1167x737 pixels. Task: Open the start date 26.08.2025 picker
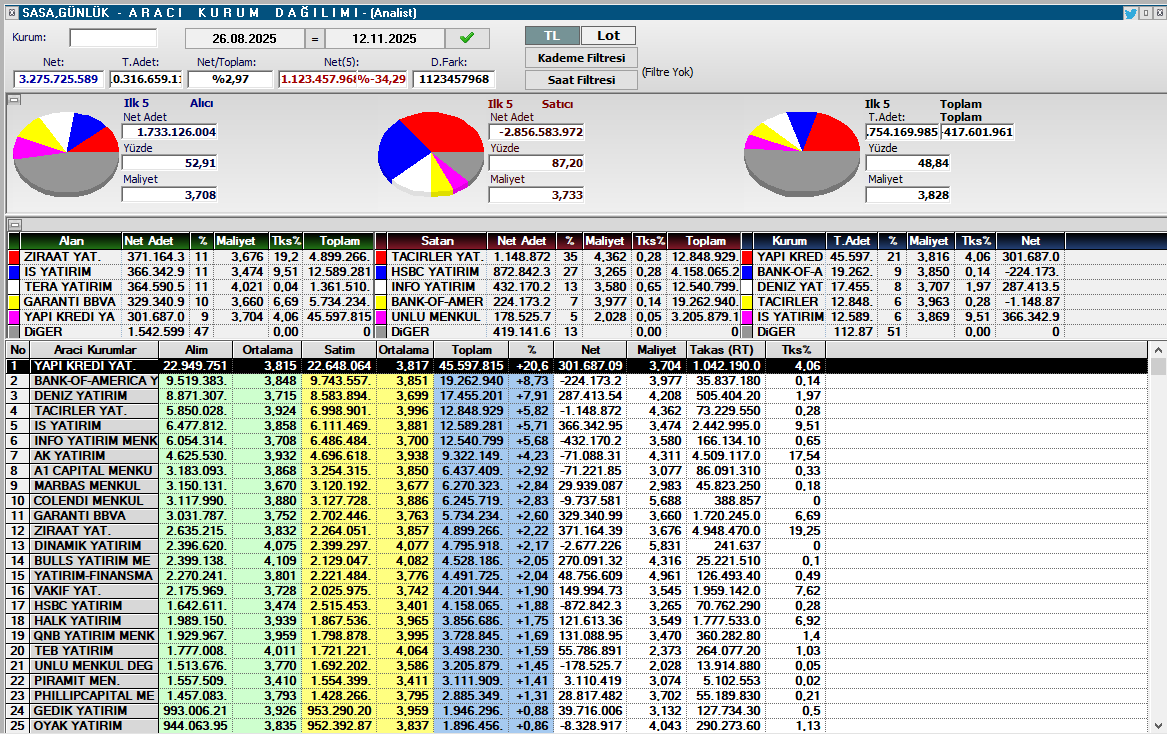[x=244, y=38]
